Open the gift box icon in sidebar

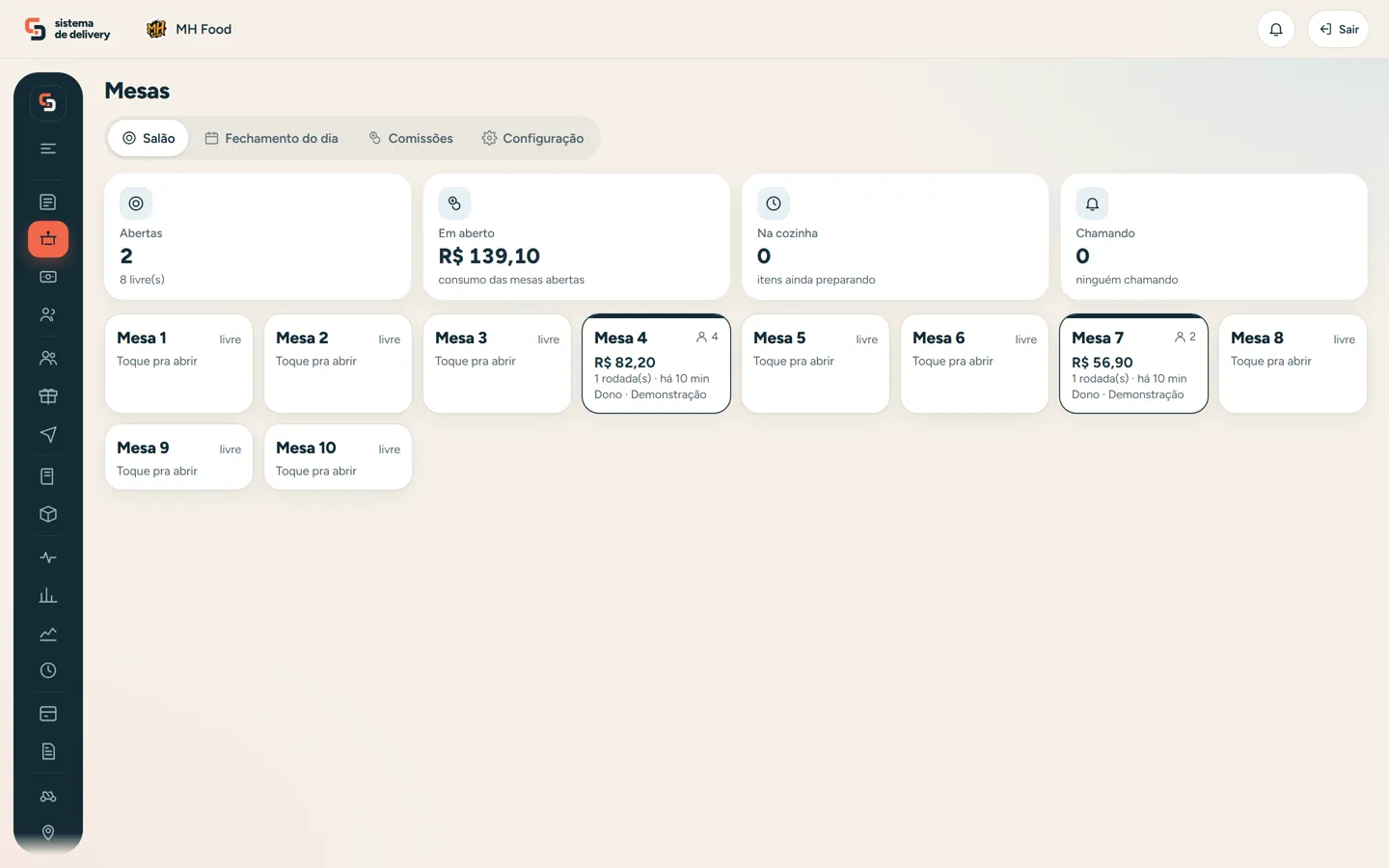(x=48, y=395)
